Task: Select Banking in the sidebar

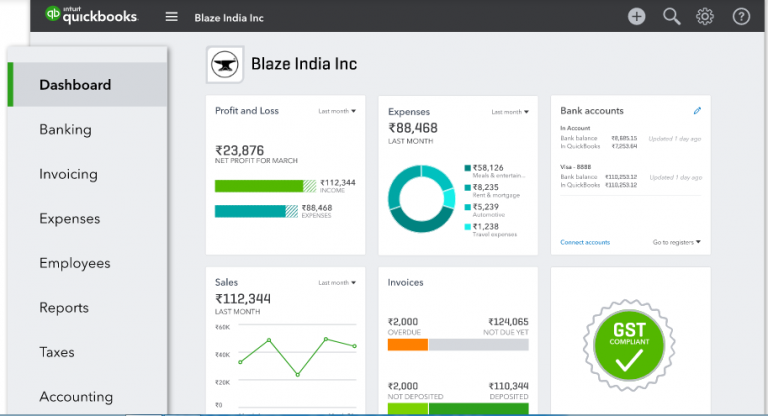Action: coord(65,129)
